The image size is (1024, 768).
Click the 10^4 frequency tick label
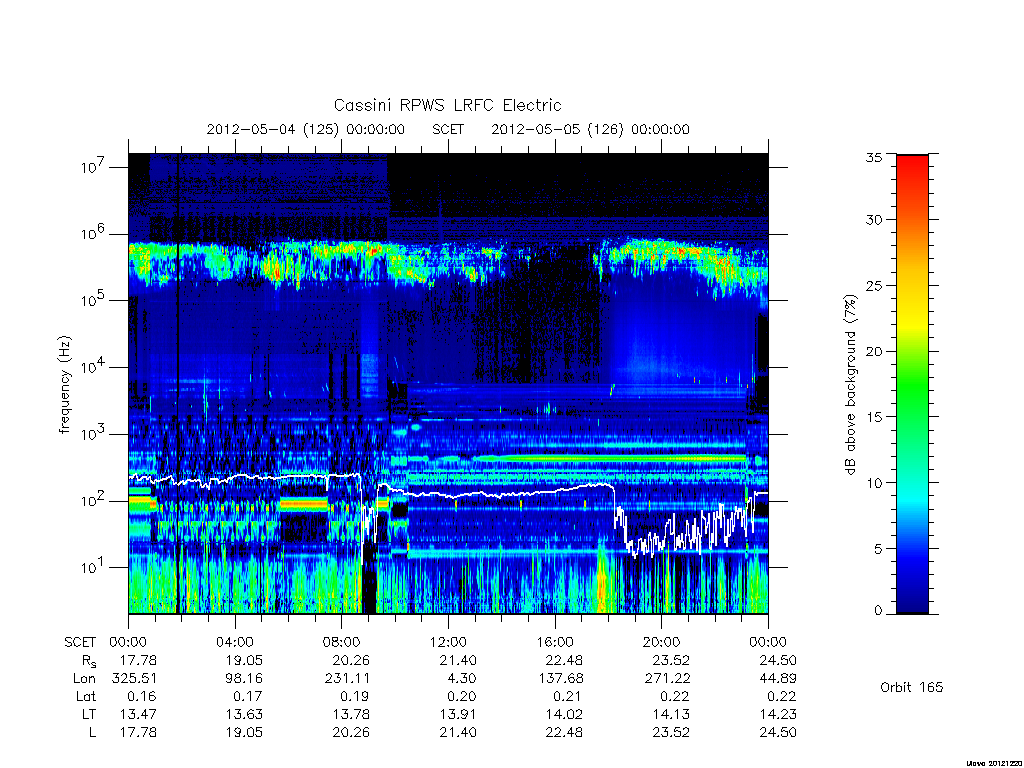coord(93,366)
